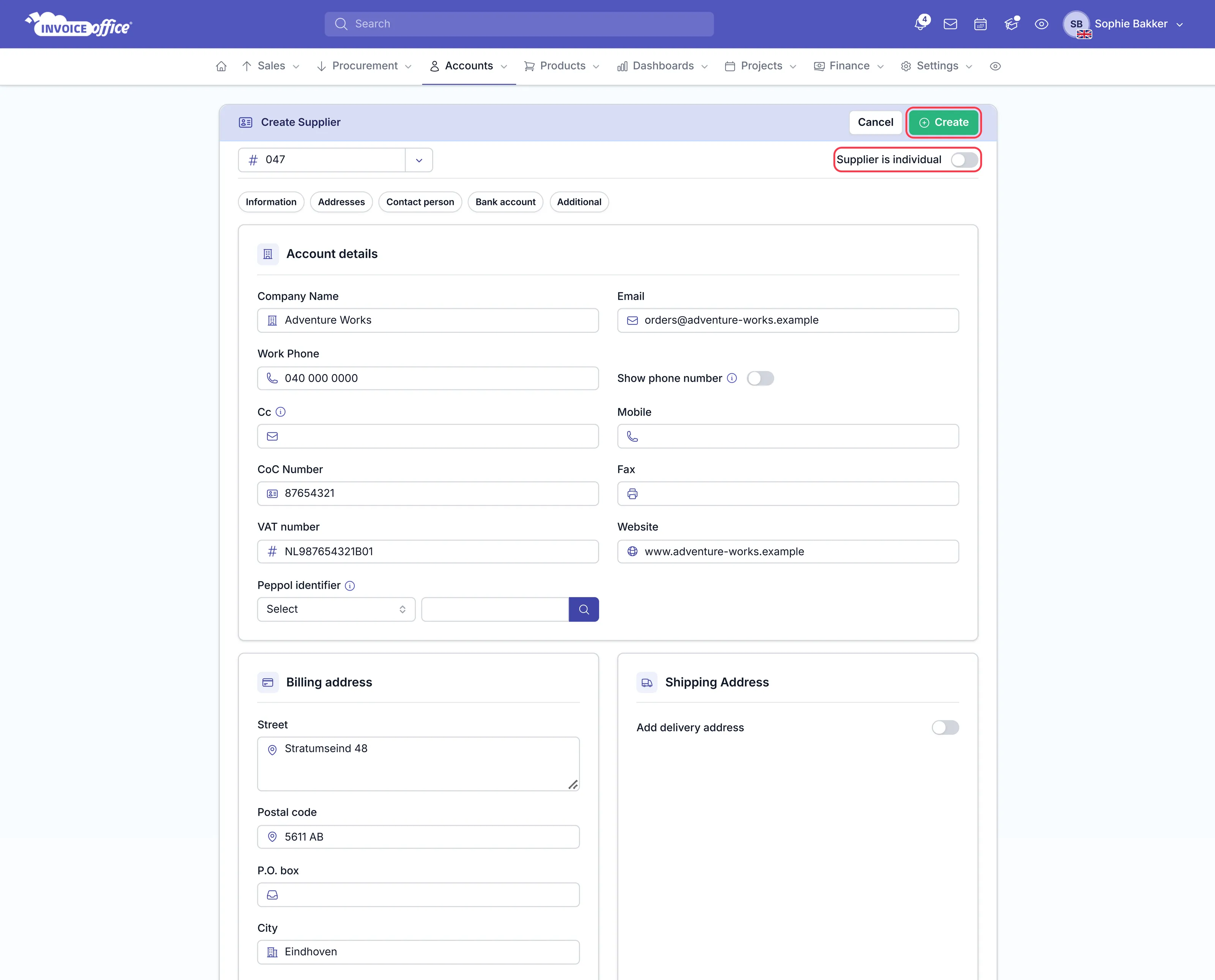Jump to the Additional section pill
Image resolution: width=1215 pixels, height=980 pixels.
pyautogui.click(x=579, y=202)
